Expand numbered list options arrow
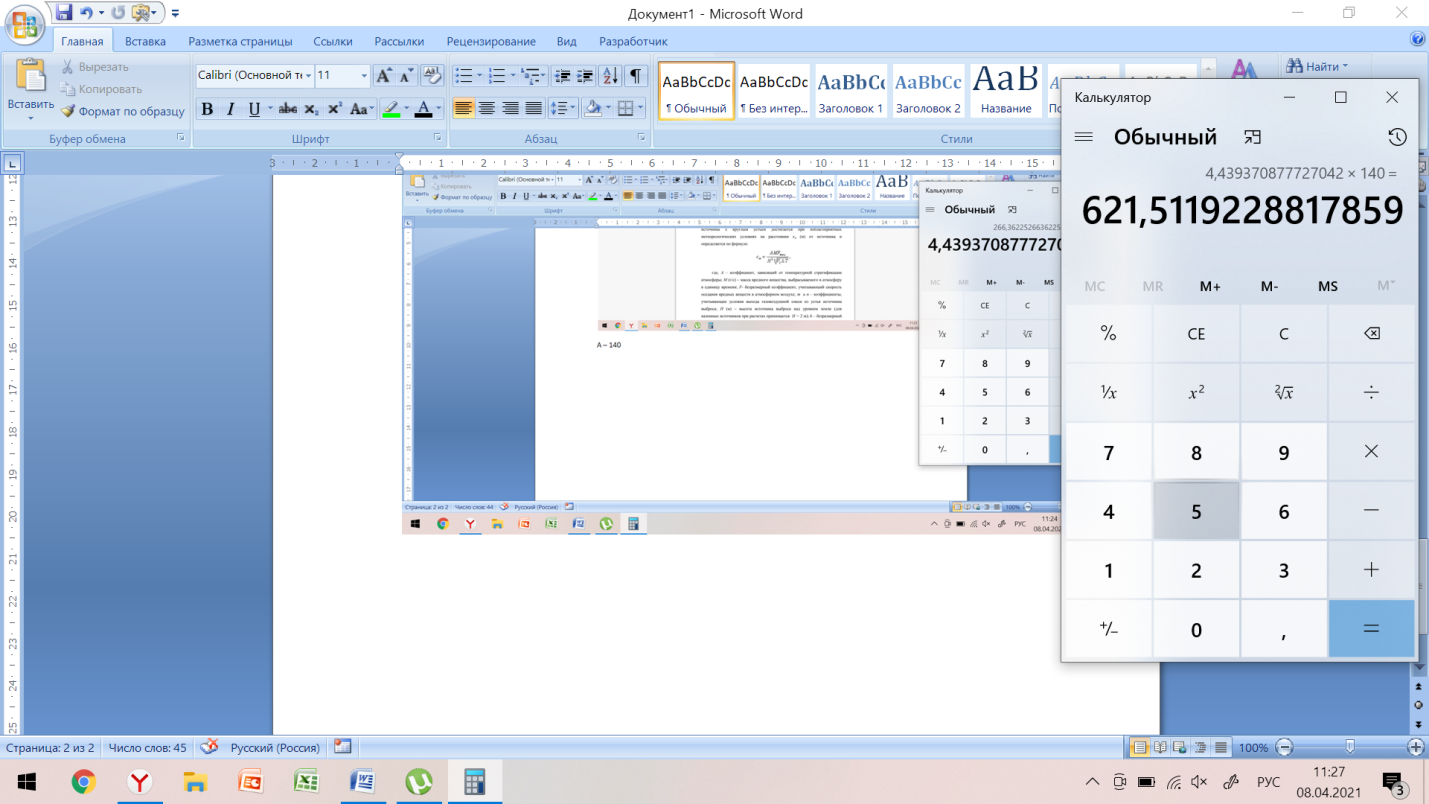The image size is (1429, 804). click(513, 76)
